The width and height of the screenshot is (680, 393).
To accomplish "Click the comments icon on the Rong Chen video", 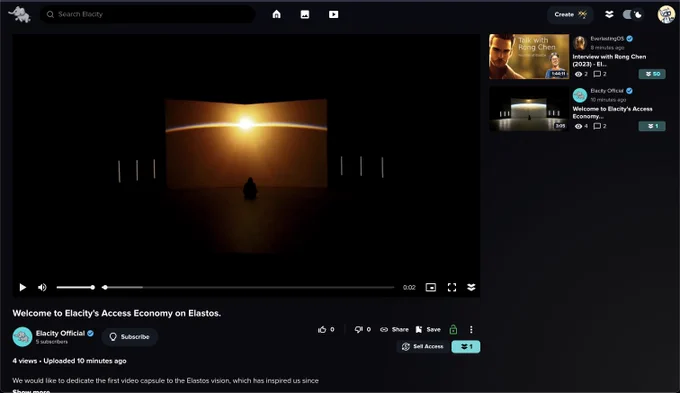I will click(x=597, y=74).
